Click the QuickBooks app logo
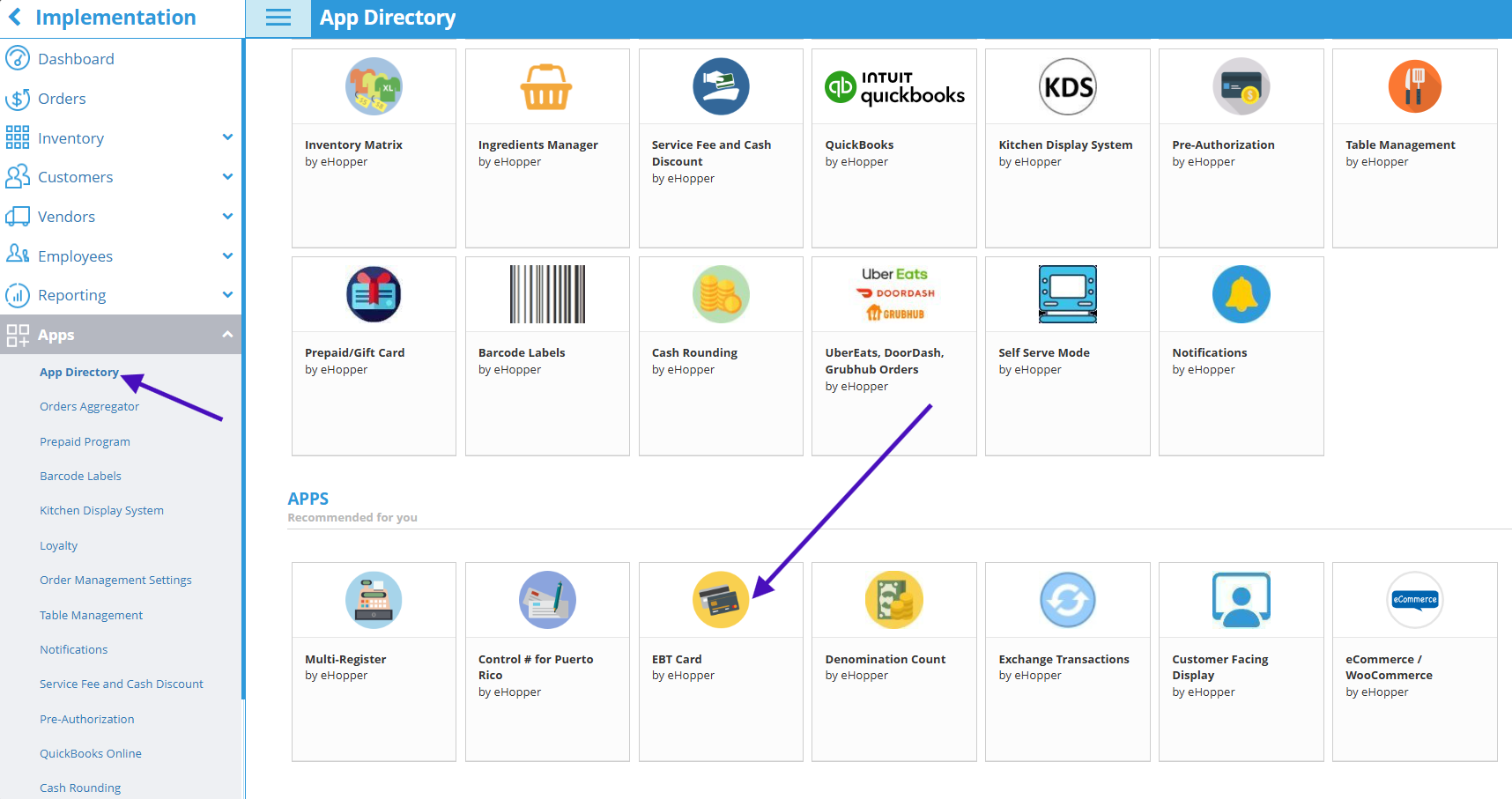The height and width of the screenshot is (799, 1512). [893, 87]
